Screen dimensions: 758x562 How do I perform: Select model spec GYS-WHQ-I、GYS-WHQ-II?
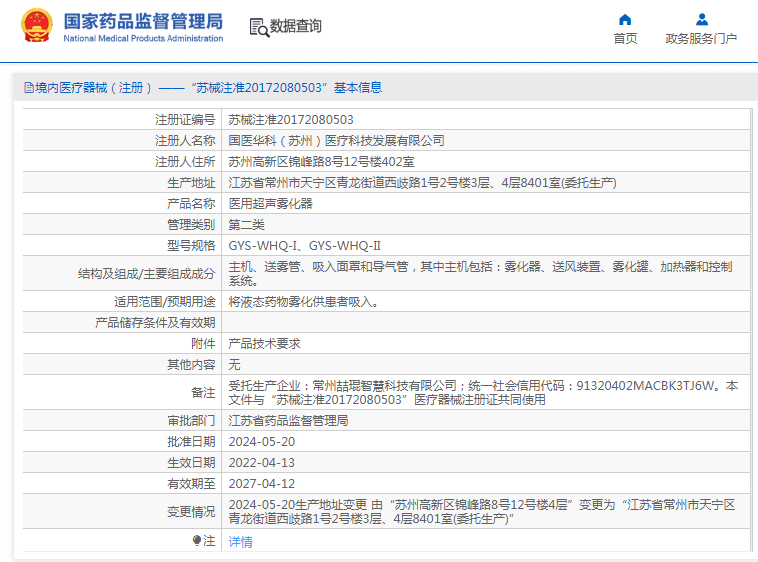tap(305, 245)
